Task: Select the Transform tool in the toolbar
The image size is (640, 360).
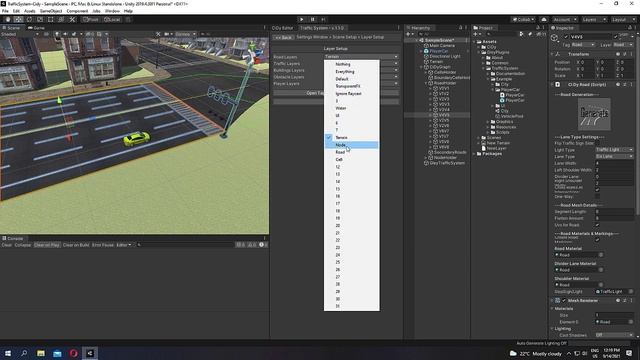Action: (x=61, y=20)
